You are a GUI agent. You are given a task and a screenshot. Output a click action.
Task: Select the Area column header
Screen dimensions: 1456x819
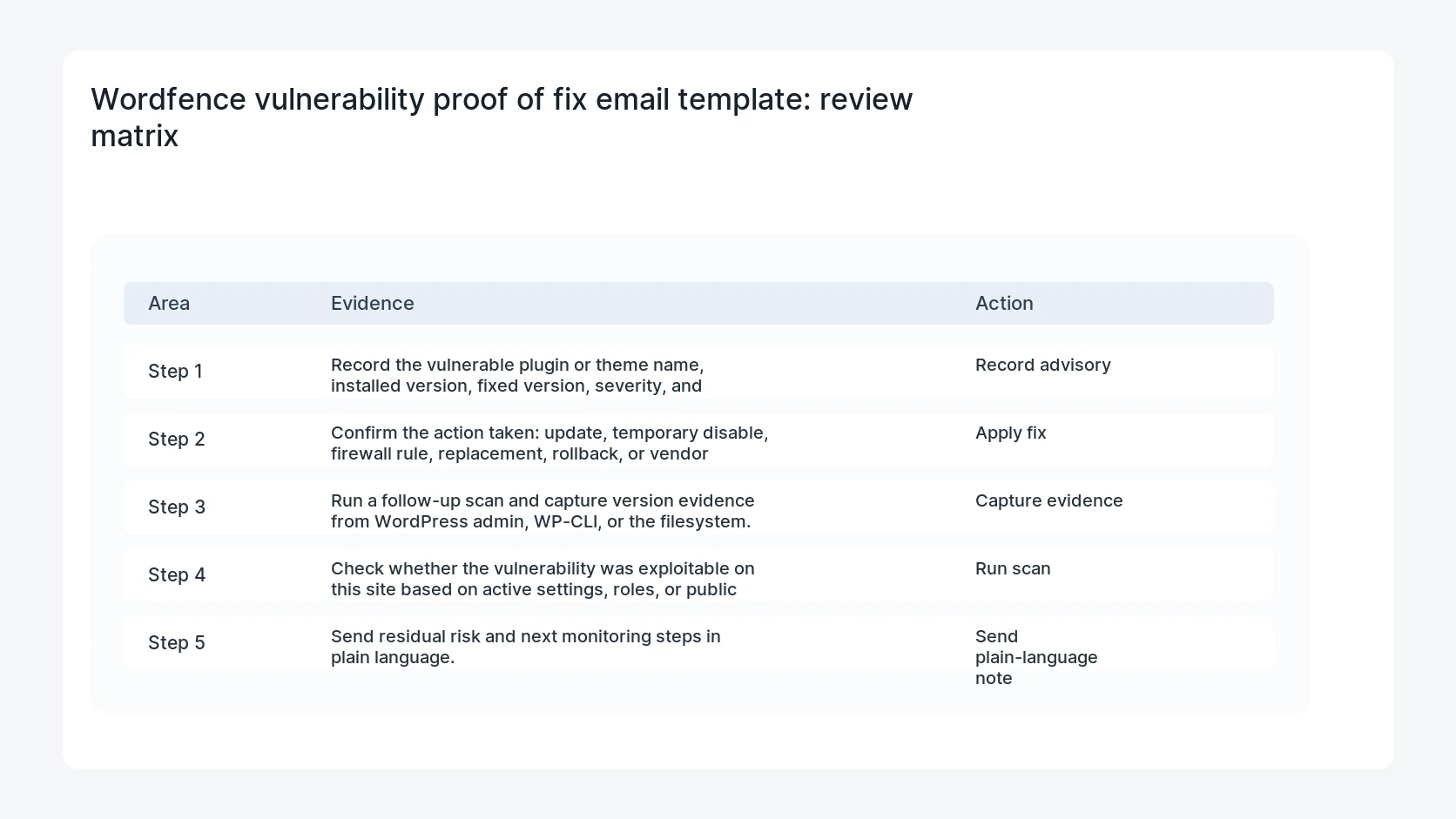169,303
